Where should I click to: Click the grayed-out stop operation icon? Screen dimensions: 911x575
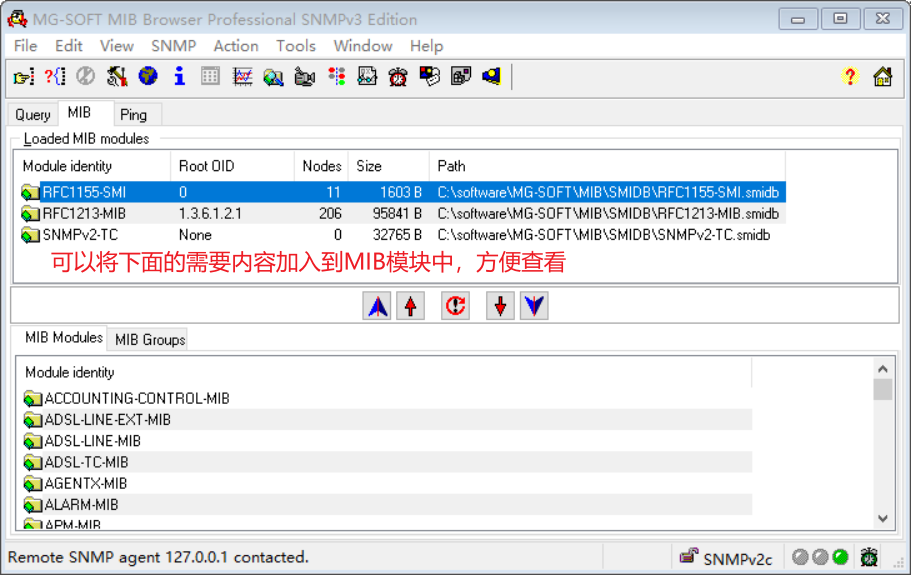click(x=85, y=76)
